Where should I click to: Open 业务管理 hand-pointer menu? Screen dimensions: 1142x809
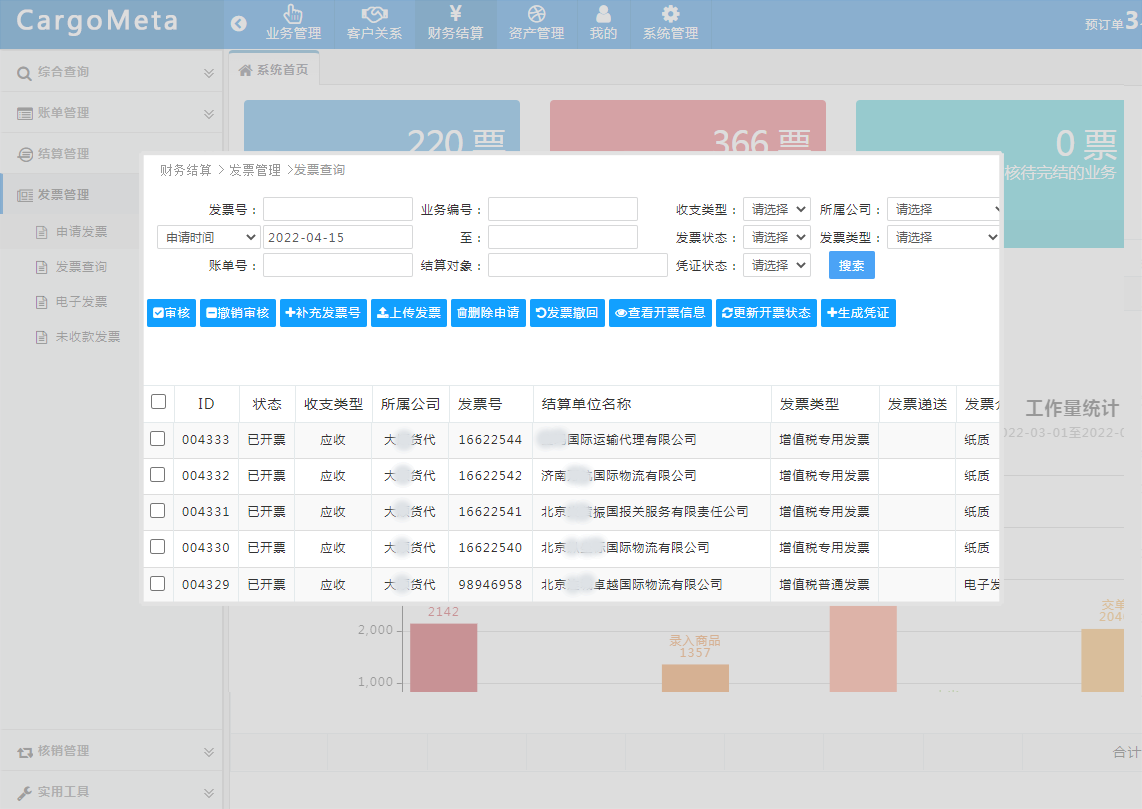tap(293, 24)
